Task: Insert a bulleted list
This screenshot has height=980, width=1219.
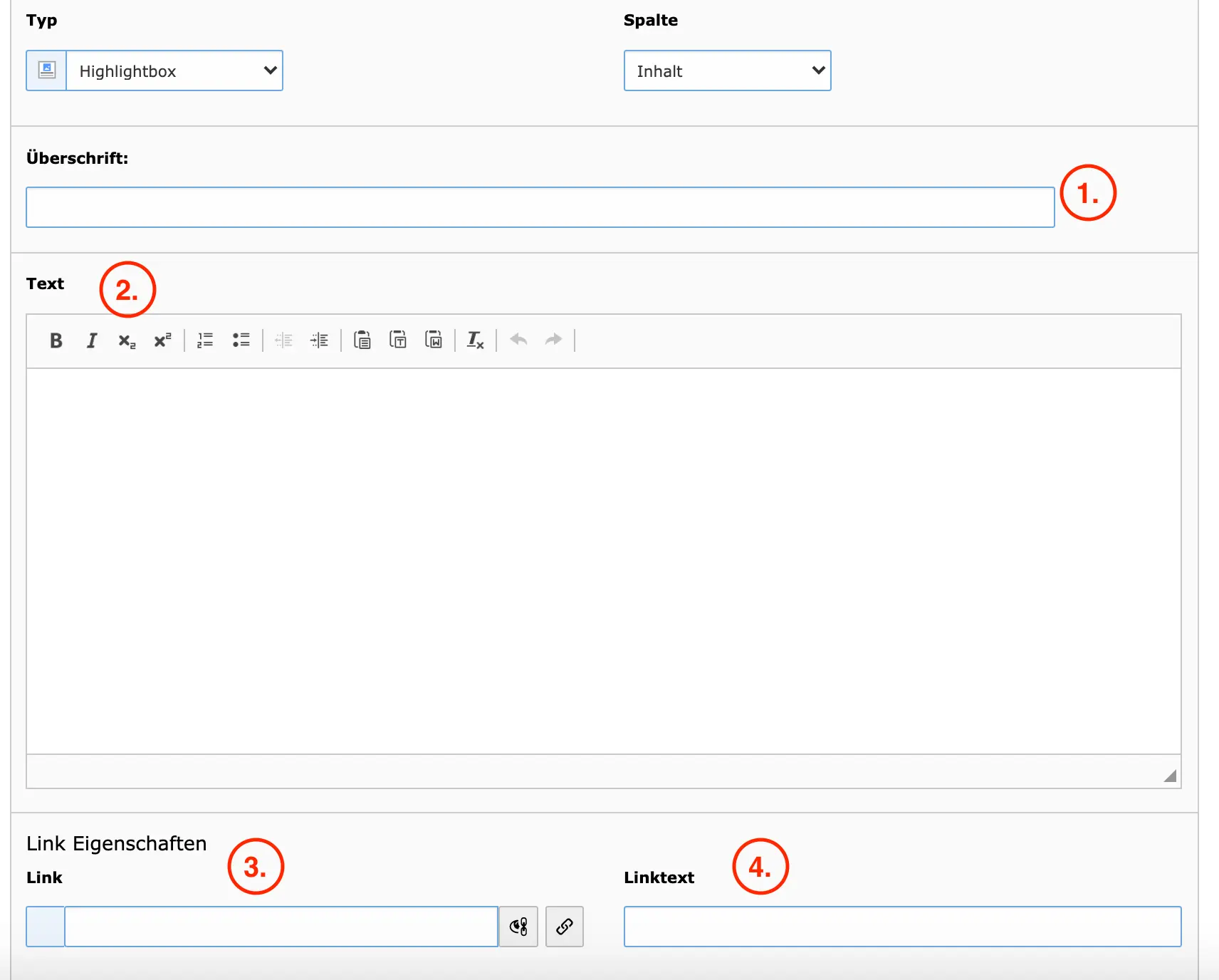Action: 241,340
